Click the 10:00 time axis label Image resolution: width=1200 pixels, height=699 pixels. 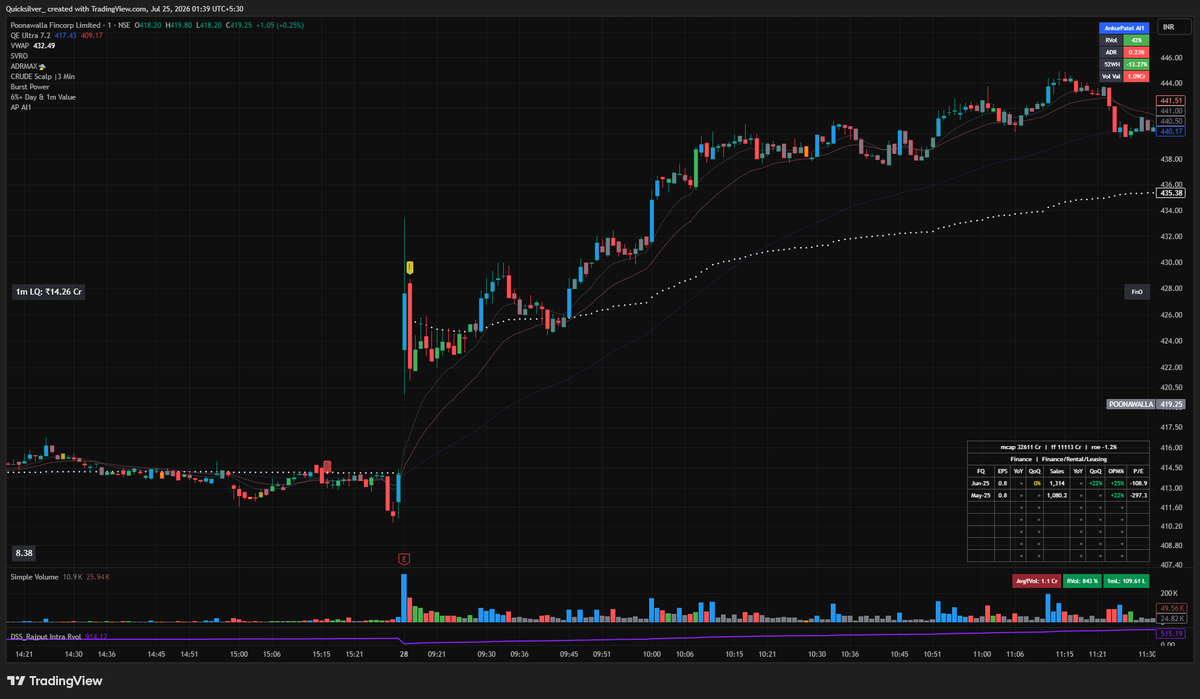click(652, 654)
